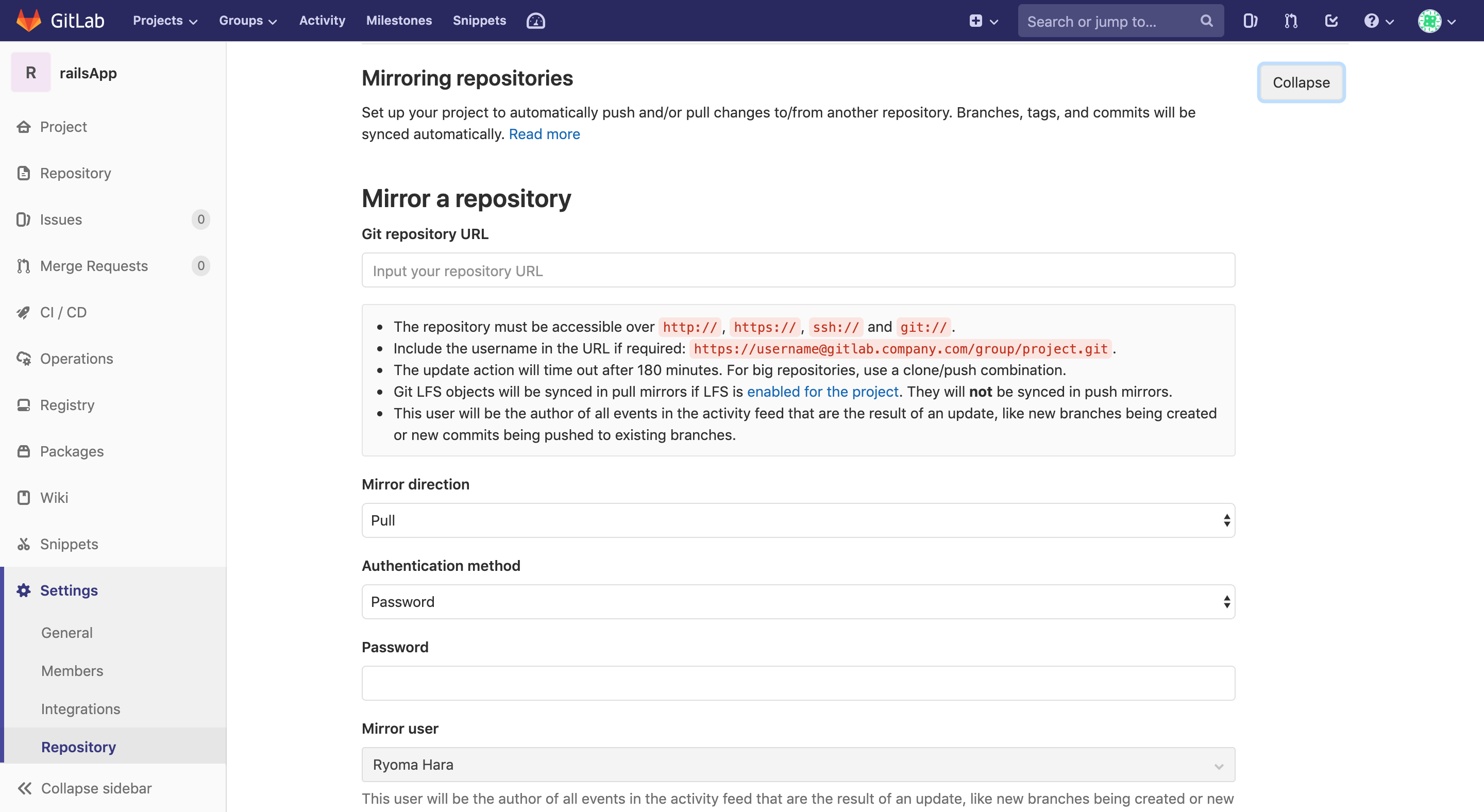Open the CI / CD sidebar item
This screenshot has width=1484, height=812.
tap(63, 312)
